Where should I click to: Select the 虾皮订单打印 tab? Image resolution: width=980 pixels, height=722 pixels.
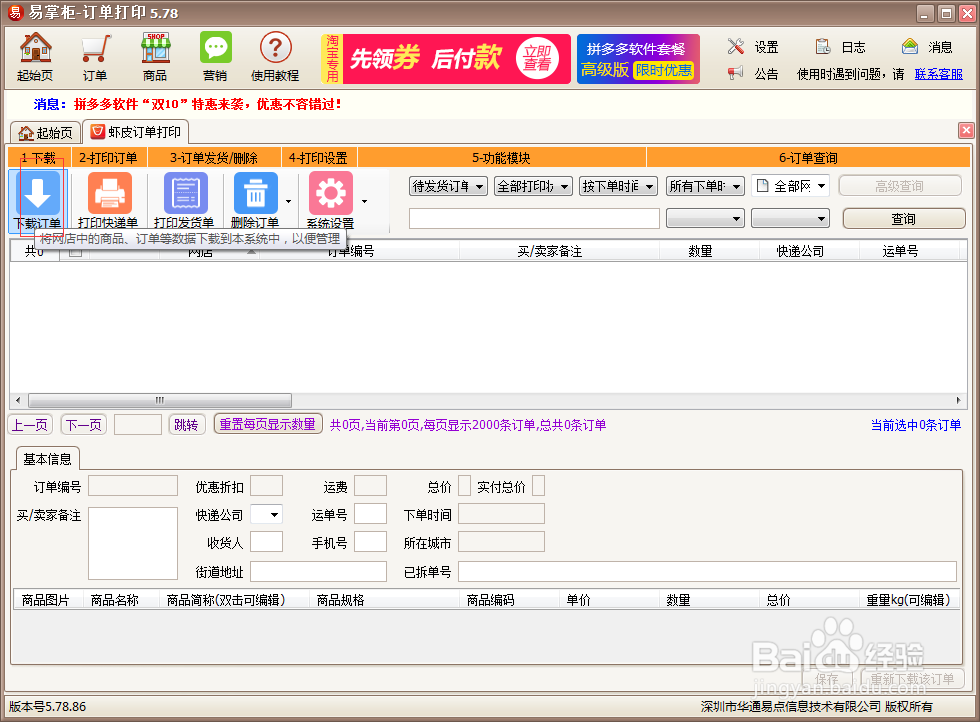click(x=135, y=131)
